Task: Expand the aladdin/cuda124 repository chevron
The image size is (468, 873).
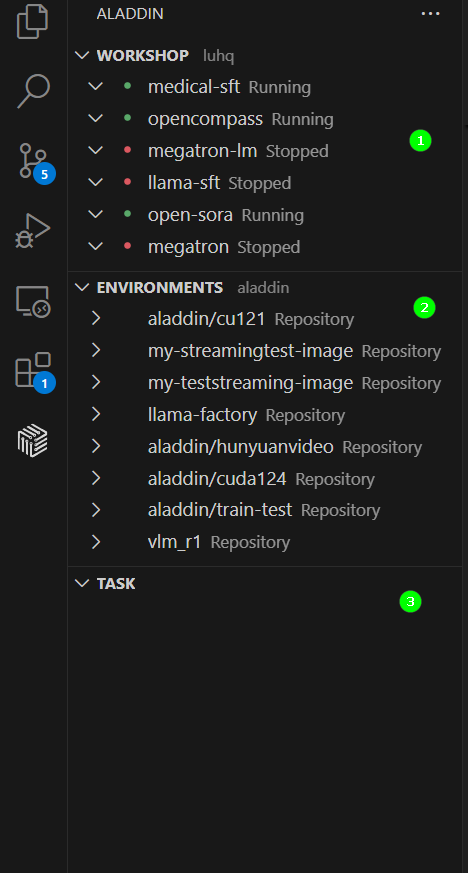Action: click(x=96, y=478)
